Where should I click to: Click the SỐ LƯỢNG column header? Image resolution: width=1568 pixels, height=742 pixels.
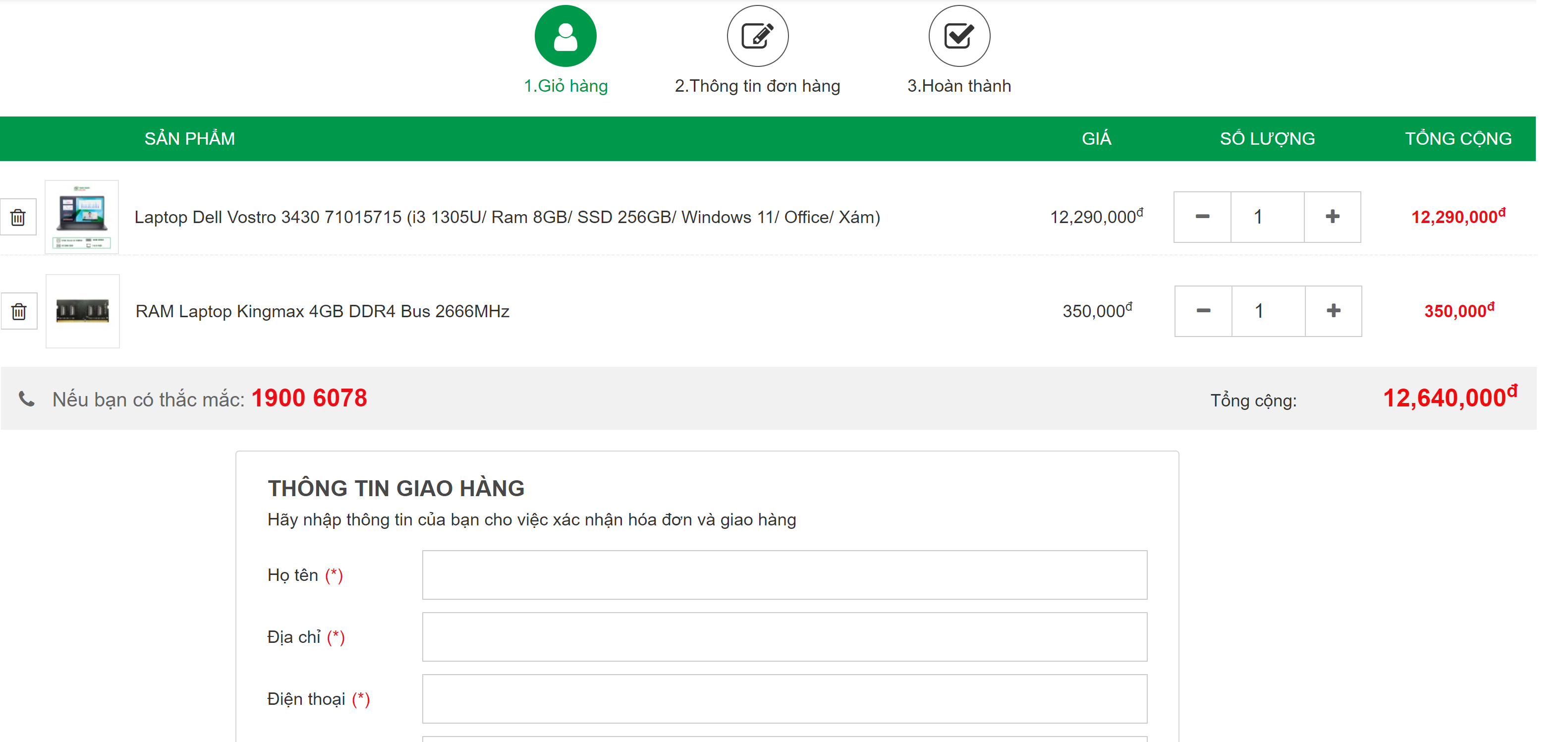1267,139
